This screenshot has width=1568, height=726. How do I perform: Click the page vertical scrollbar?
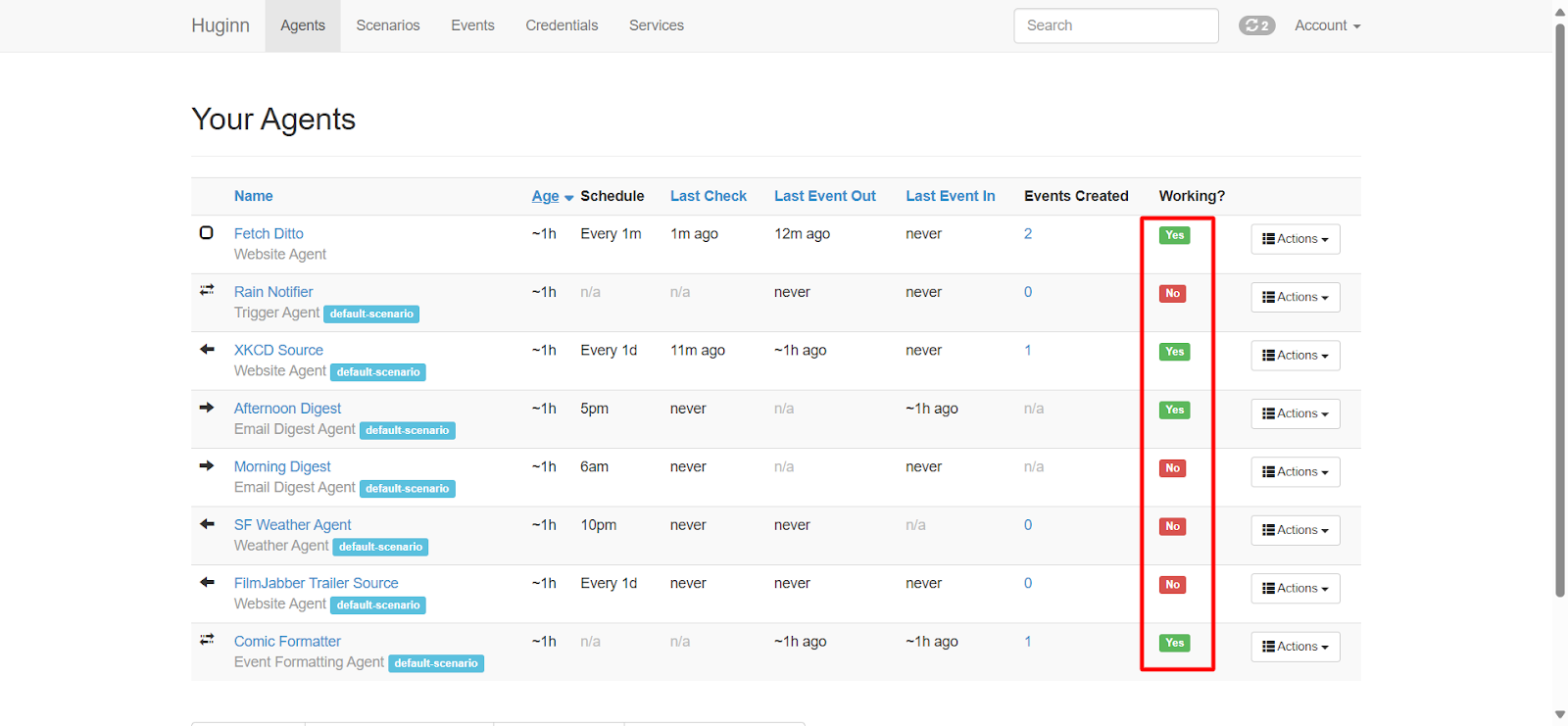point(1560,310)
